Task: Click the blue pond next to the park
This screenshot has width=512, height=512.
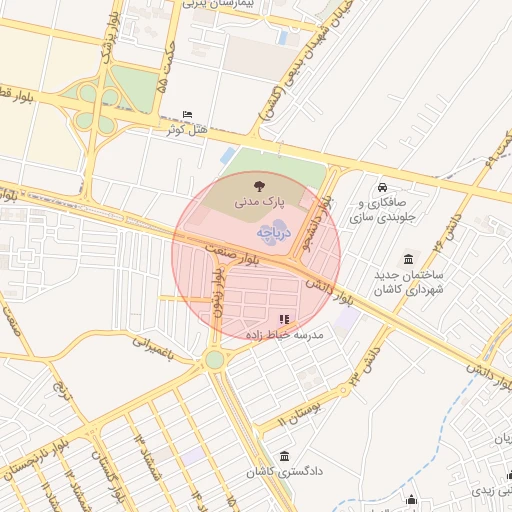Action: 228,155
